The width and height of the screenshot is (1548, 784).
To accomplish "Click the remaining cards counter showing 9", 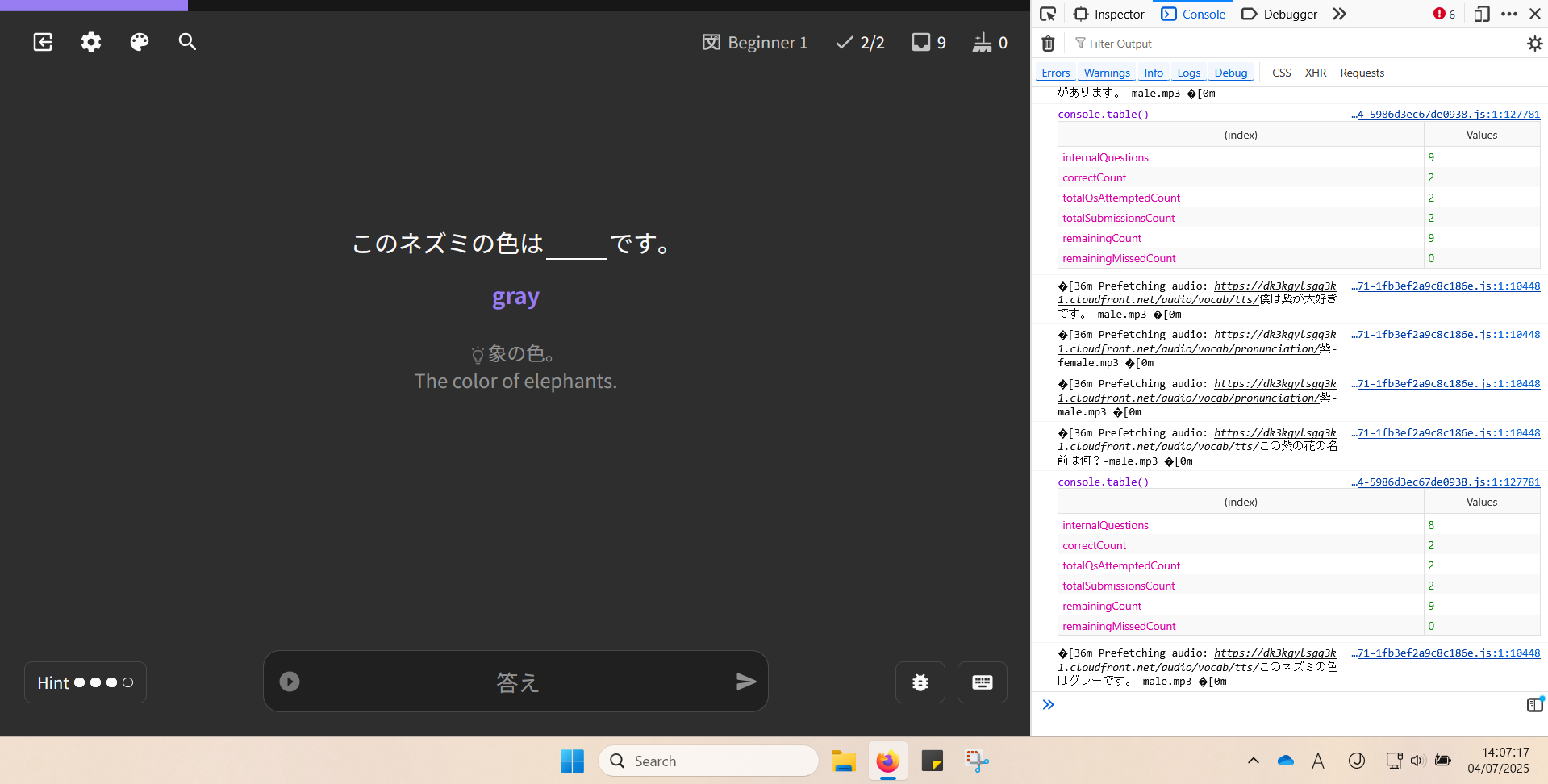I will click(929, 43).
